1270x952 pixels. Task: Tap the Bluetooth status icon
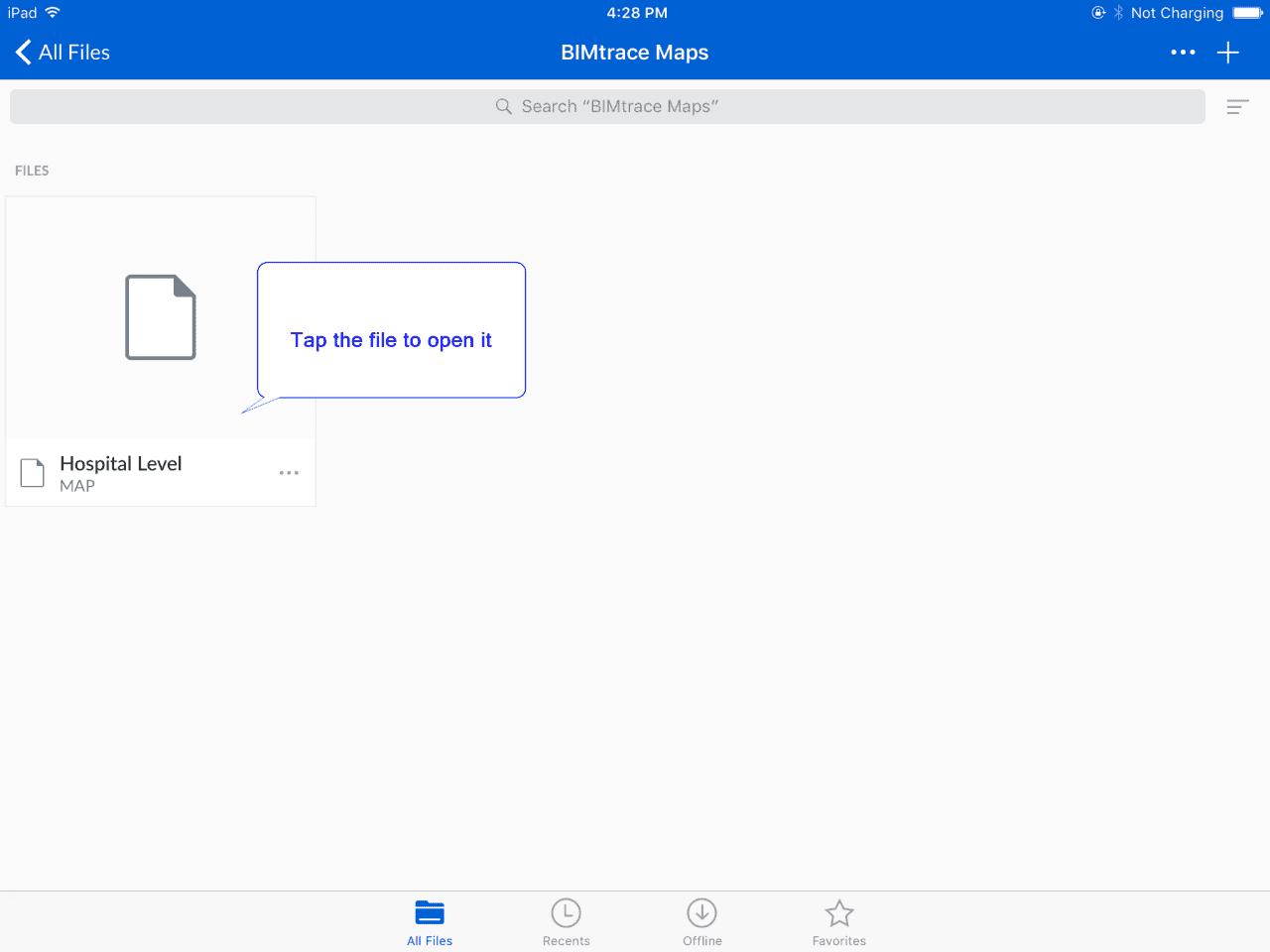tap(1118, 13)
